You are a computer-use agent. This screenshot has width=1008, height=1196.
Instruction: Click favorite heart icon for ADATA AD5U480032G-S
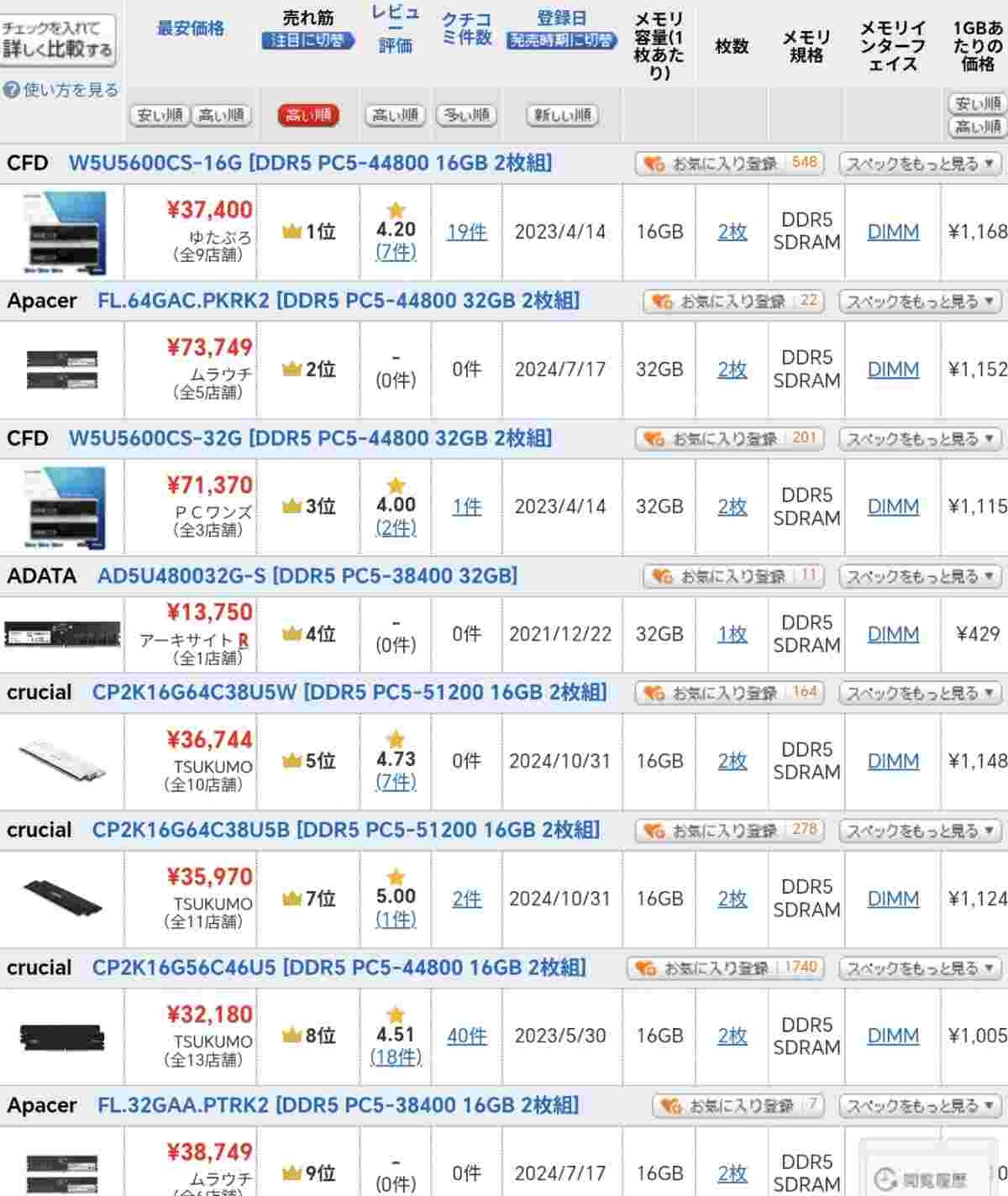[662, 576]
